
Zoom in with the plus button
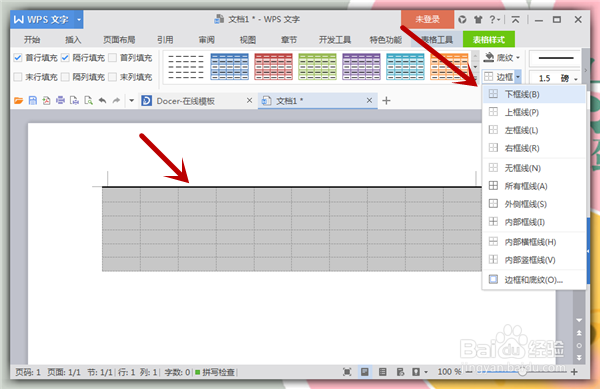pos(574,372)
